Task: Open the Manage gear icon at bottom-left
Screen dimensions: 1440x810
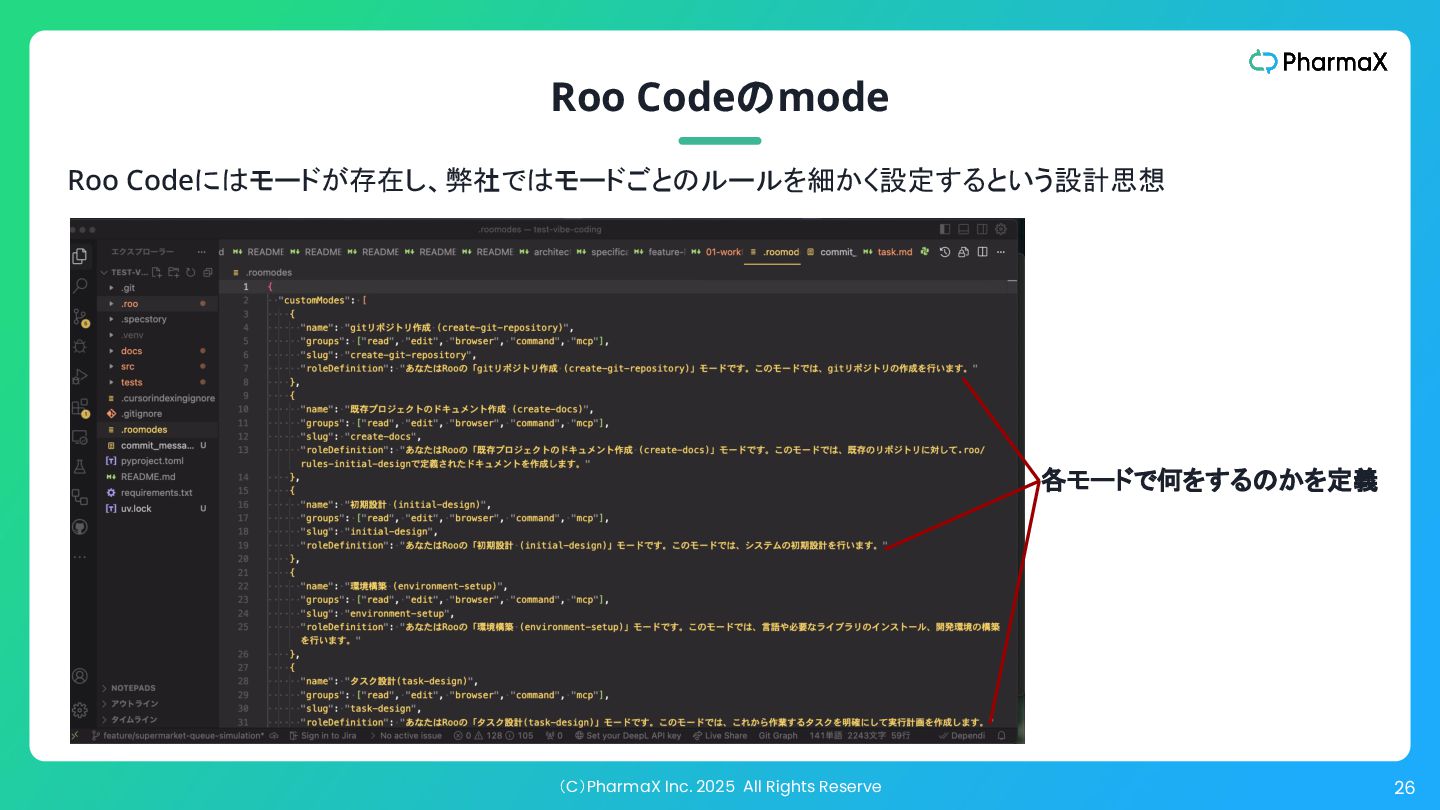Action: [80, 710]
